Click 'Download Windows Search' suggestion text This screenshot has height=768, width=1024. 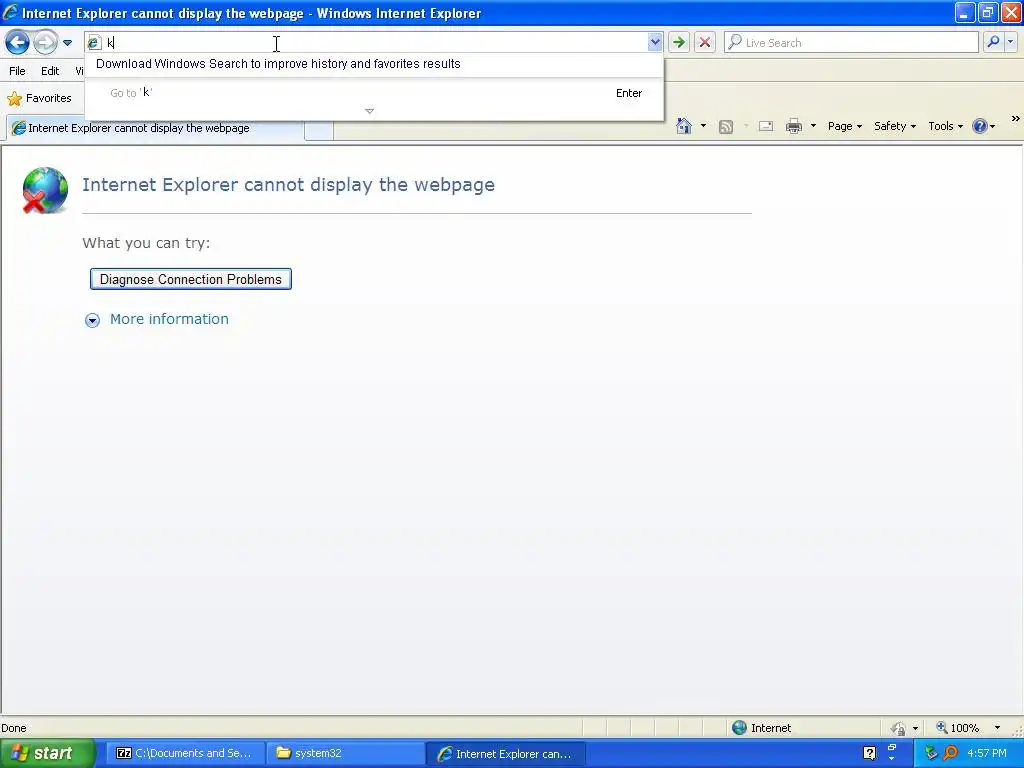[278, 64]
